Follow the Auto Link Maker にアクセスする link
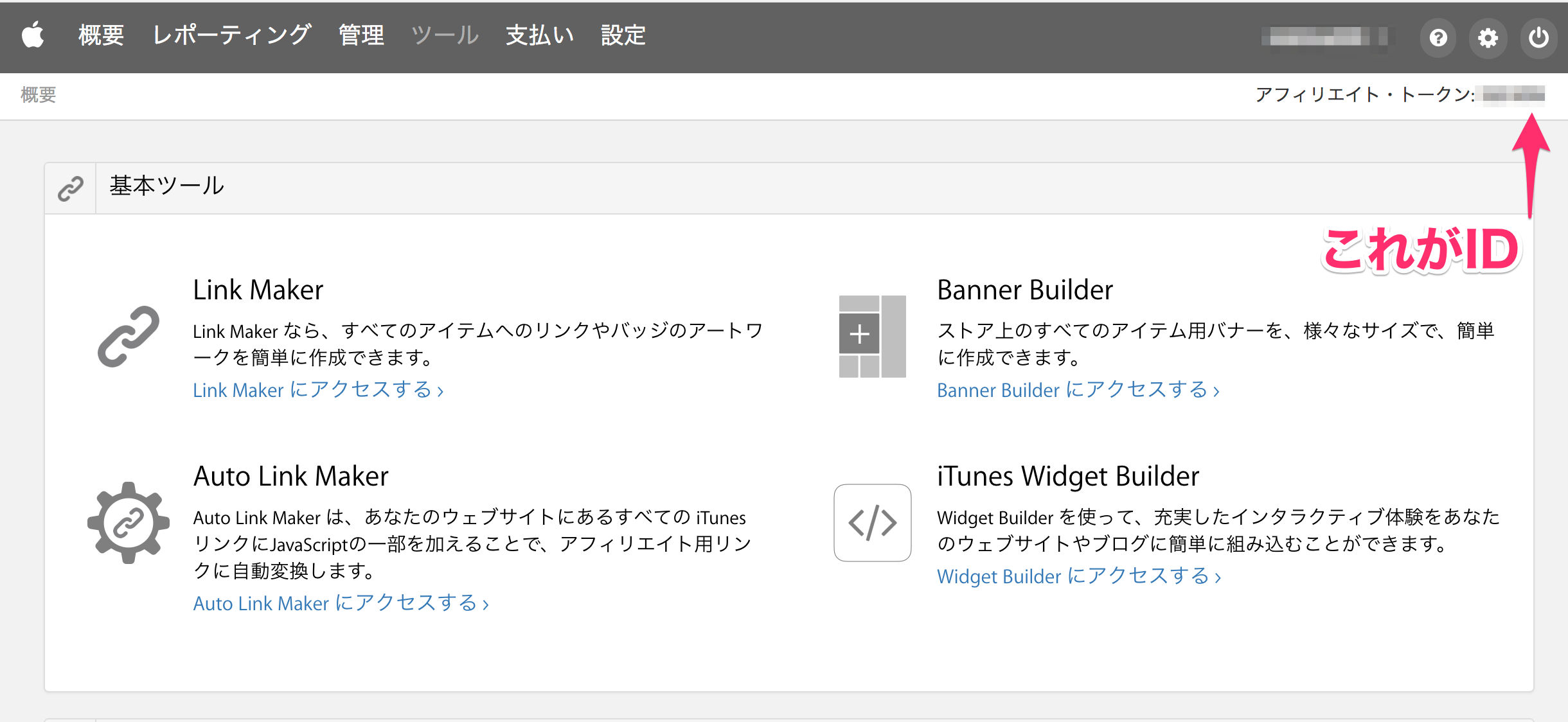This screenshot has width=1568, height=722. (x=341, y=603)
